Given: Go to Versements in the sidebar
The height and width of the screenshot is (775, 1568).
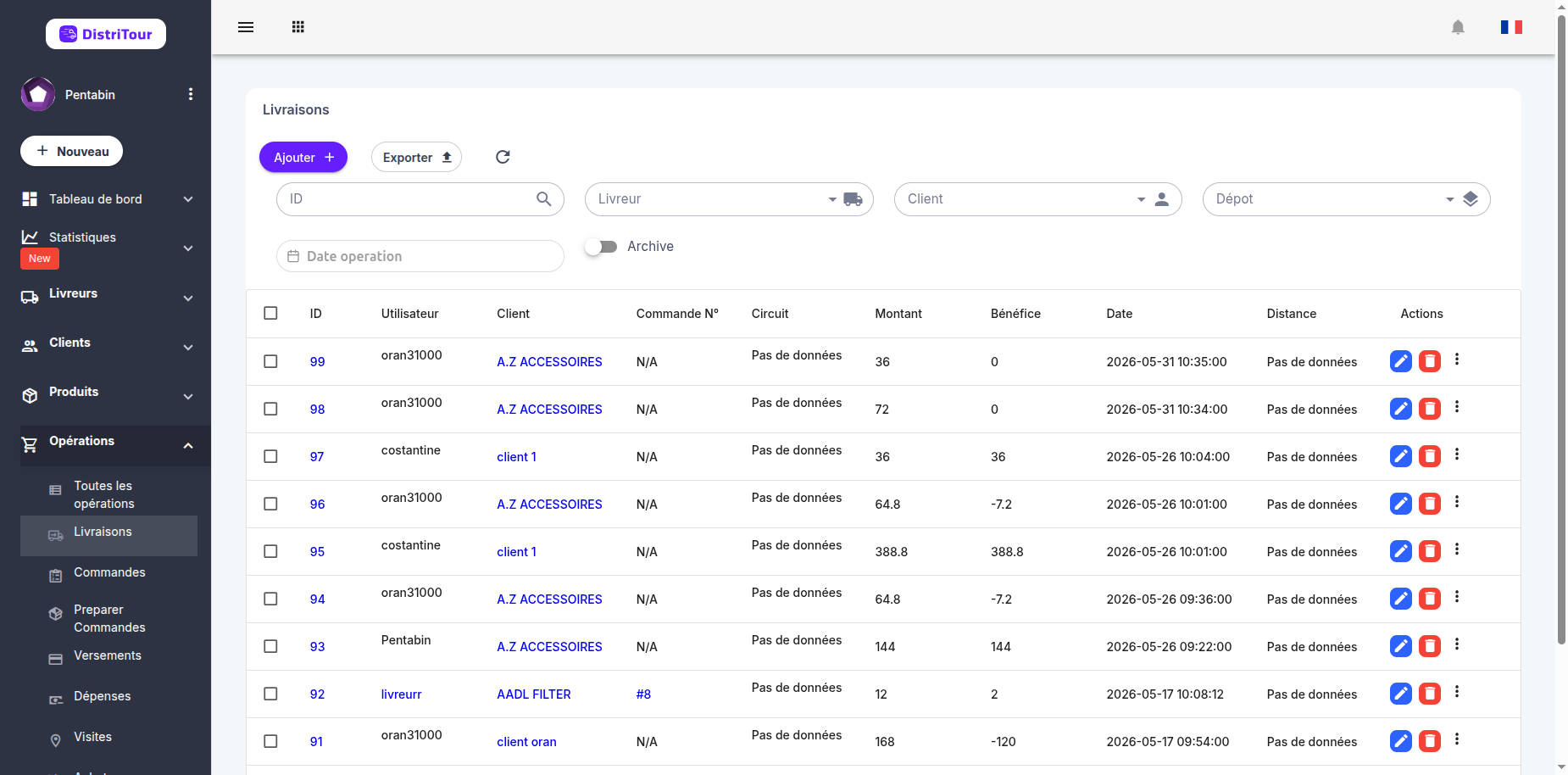Looking at the screenshot, I should pos(108,656).
